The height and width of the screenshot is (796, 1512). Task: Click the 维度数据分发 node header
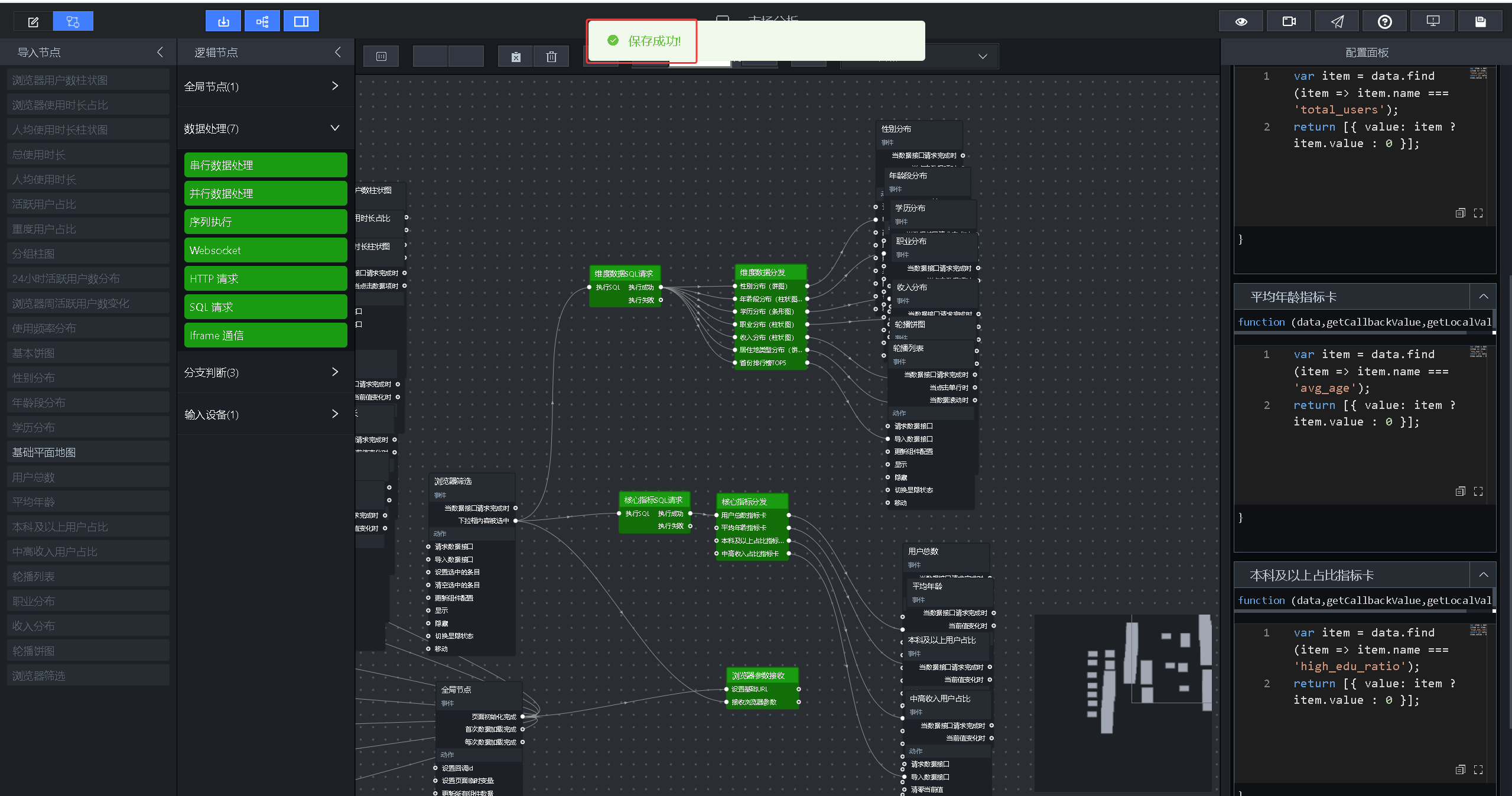coord(770,272)
